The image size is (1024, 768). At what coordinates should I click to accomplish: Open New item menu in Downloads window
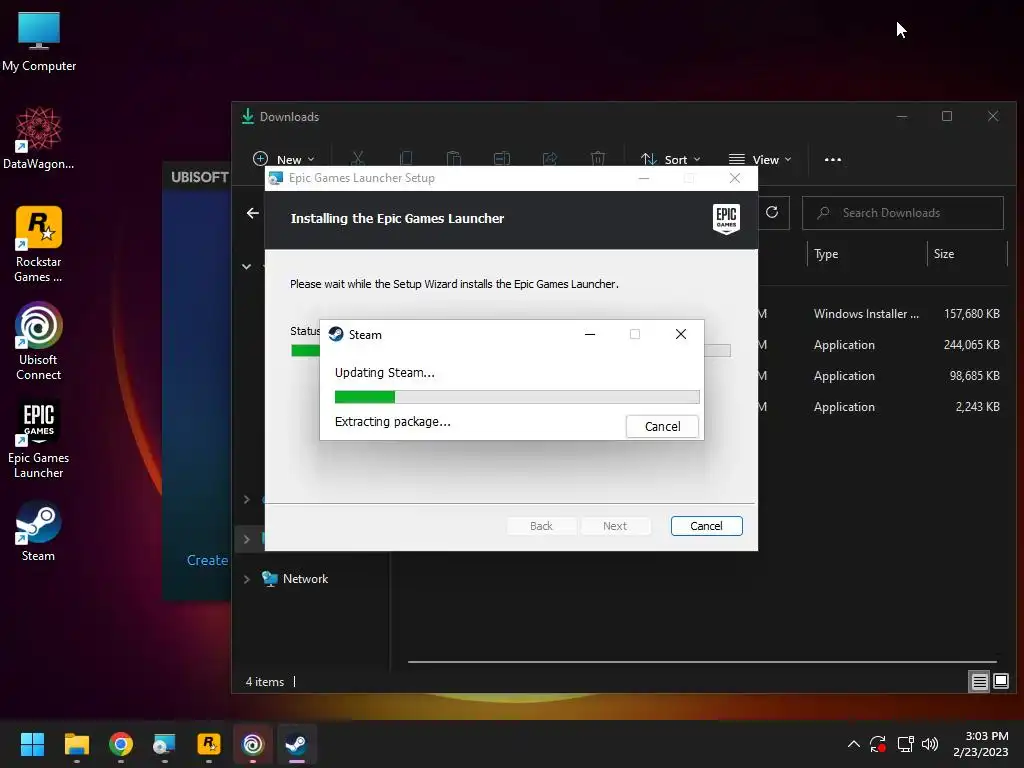pos(283,159)
